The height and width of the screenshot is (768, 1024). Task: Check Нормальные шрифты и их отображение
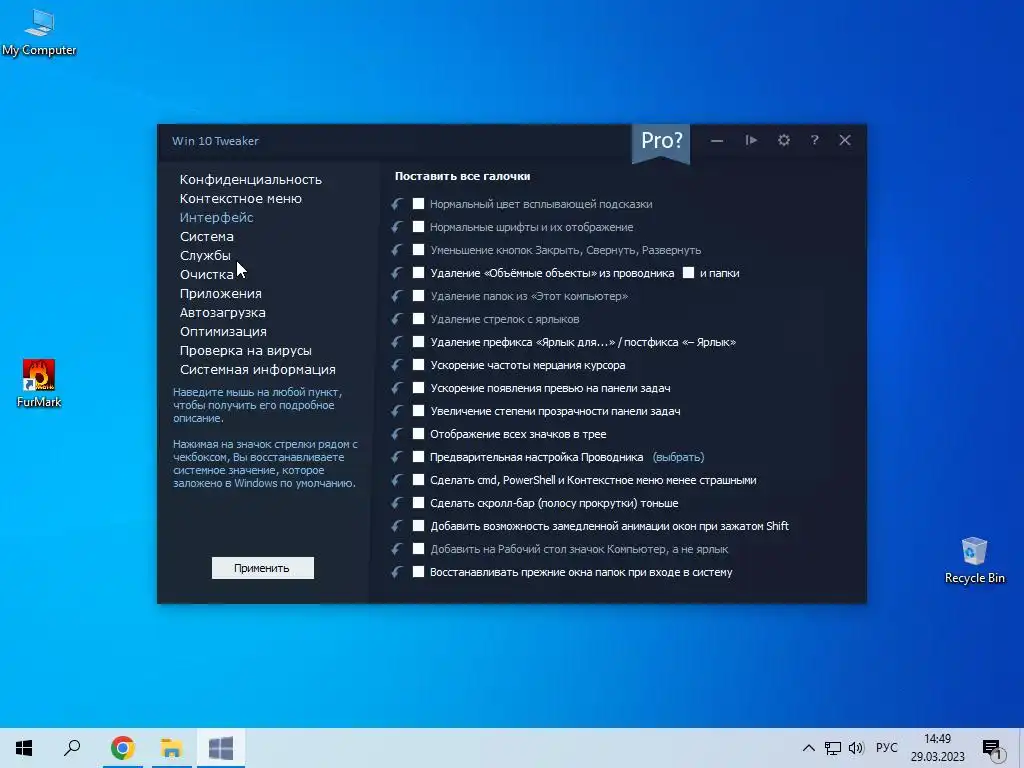pyautogui.click(x=419, y=227)
